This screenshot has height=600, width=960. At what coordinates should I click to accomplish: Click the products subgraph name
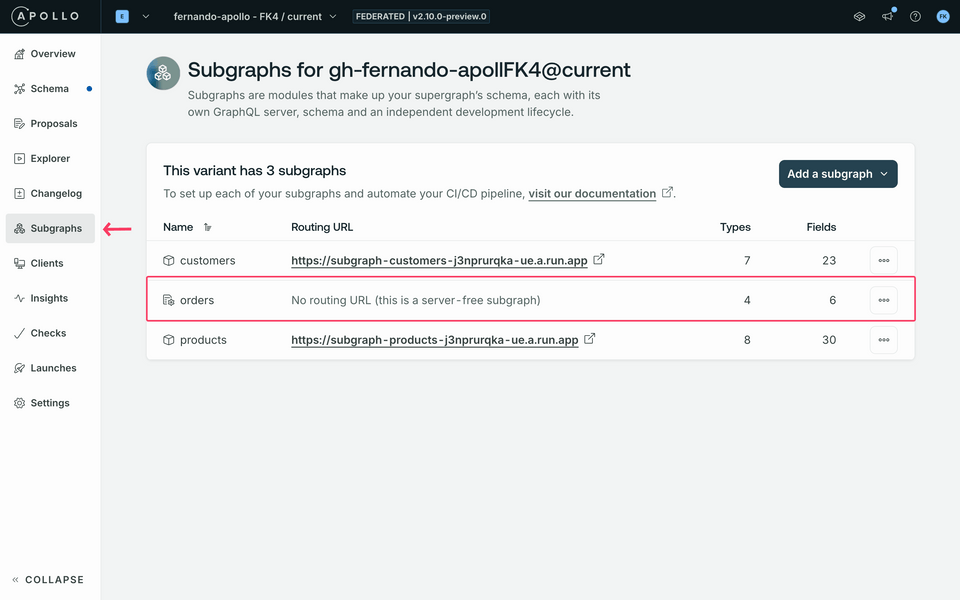point(203,340)
